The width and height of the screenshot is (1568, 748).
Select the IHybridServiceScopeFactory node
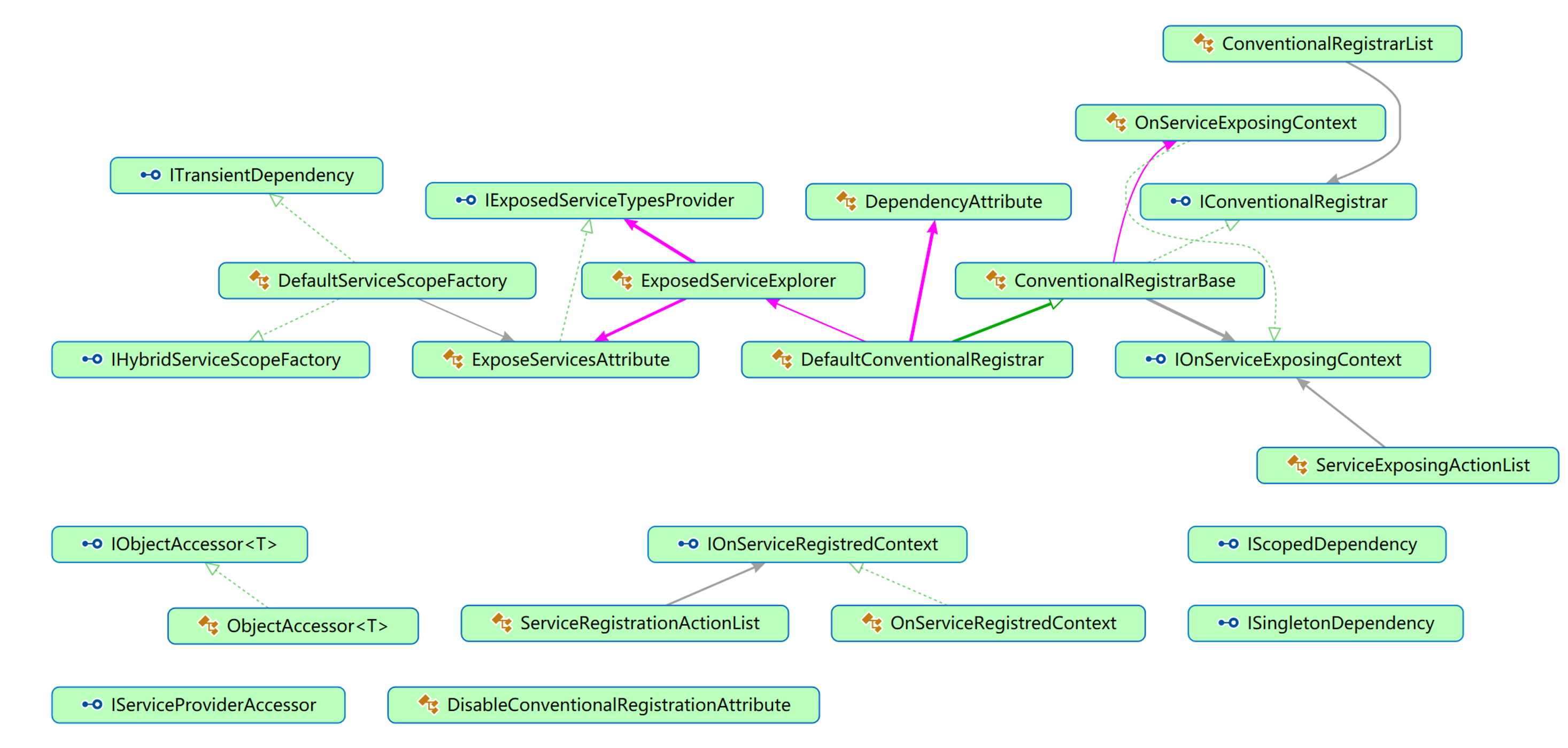(225, 360)
